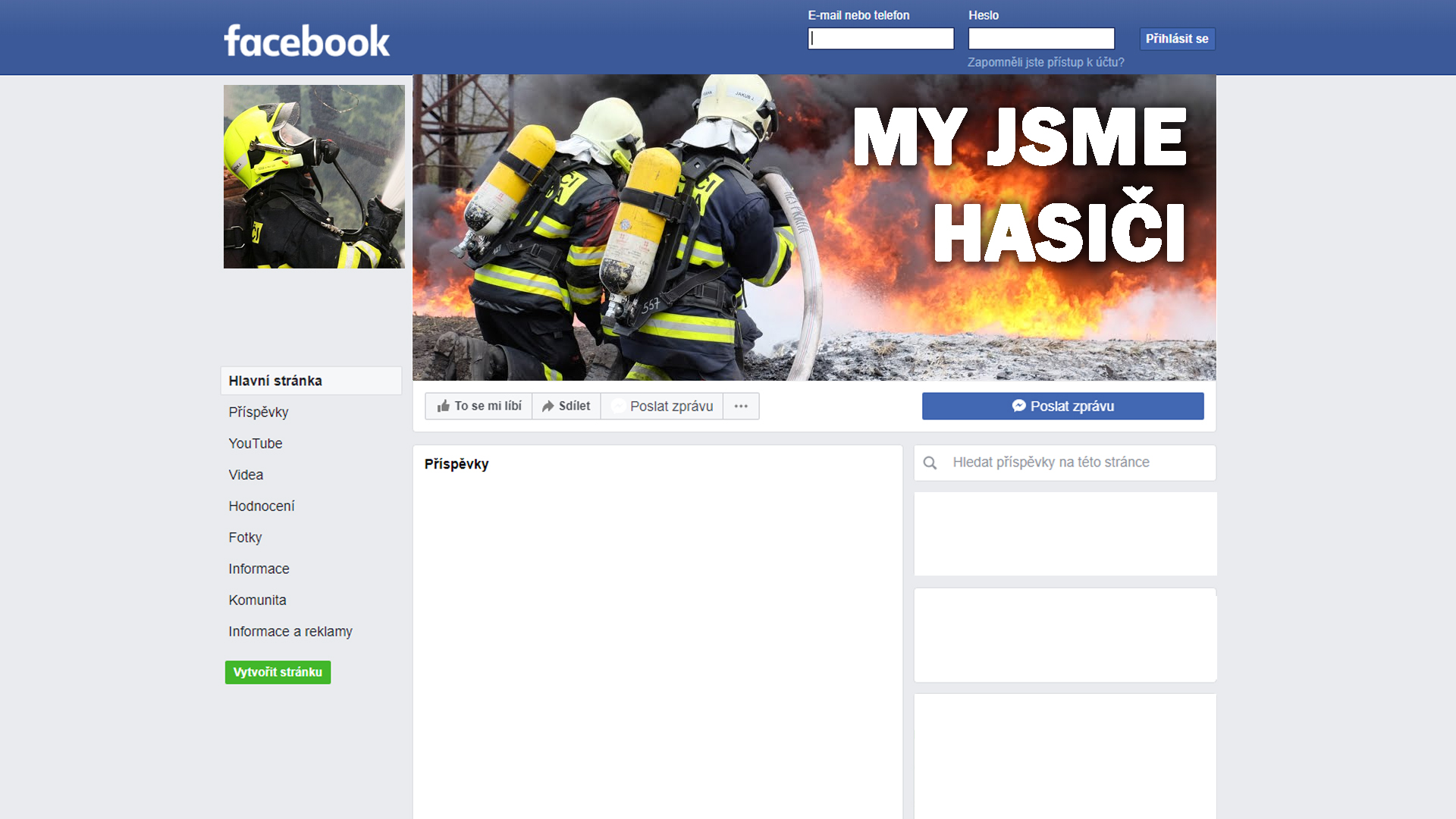The image size is (1456, 819).
Task: Open the Fotky sidebar tab
Action: 245,538
